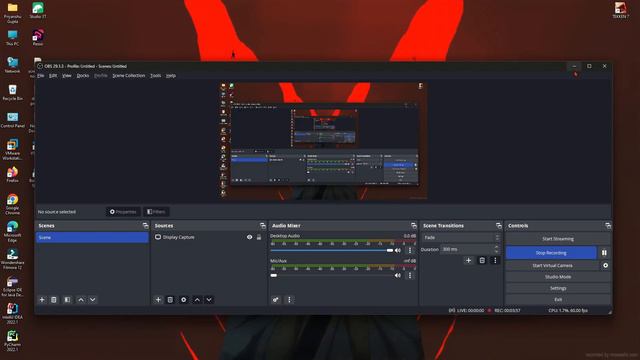Mute Desktop Audio speaker icon
The width and height of the screenshot is (640, 360).
tap(398, 250)
